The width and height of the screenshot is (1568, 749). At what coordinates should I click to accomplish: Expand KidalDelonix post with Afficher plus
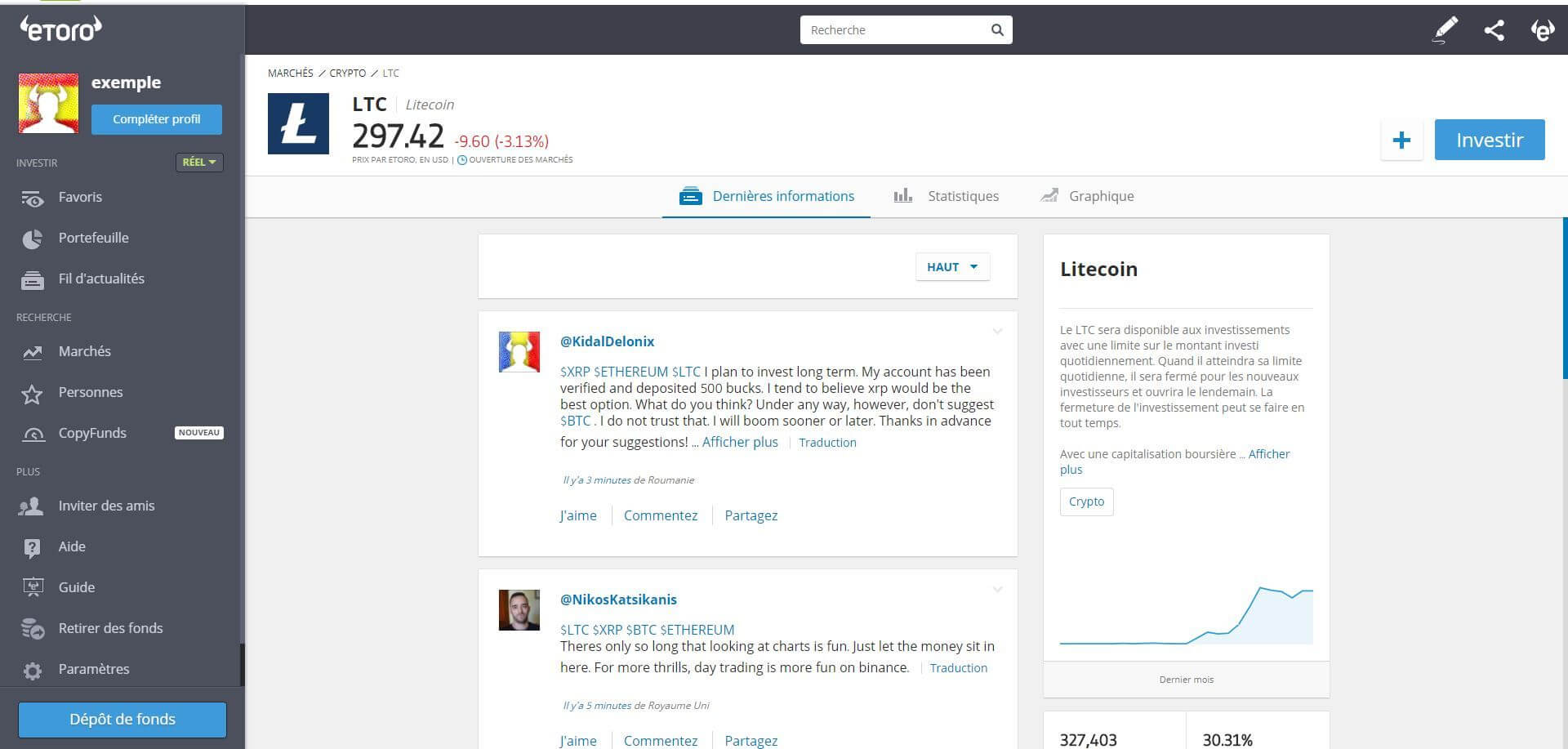(740, 442)
